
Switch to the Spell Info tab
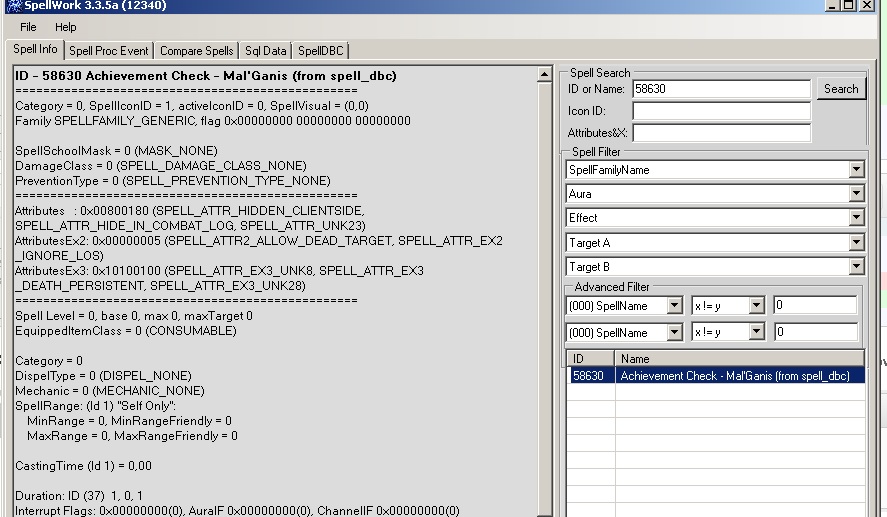coord(35,49)
